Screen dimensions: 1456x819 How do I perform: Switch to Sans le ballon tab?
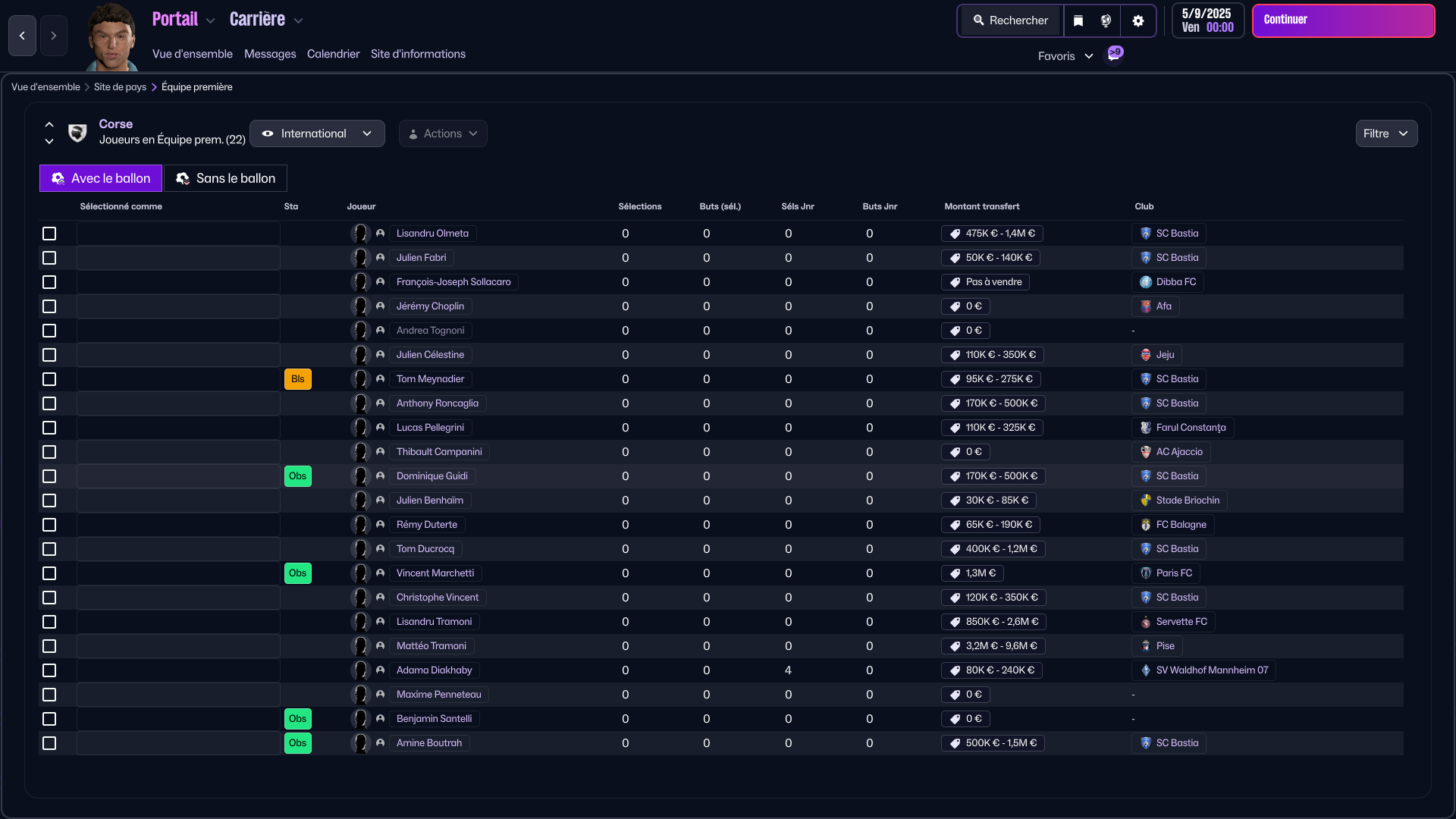[226, 178]
